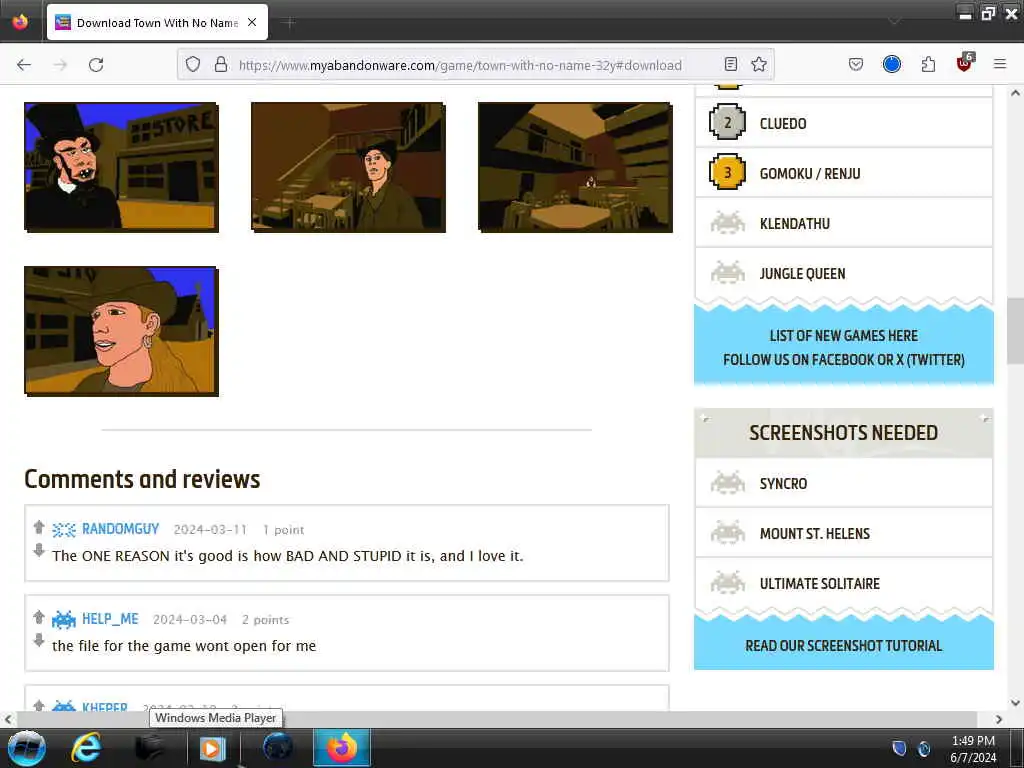Open the CLUEDO game link
The width and height of the screenshot is (1024, 768).
point(782,123)
